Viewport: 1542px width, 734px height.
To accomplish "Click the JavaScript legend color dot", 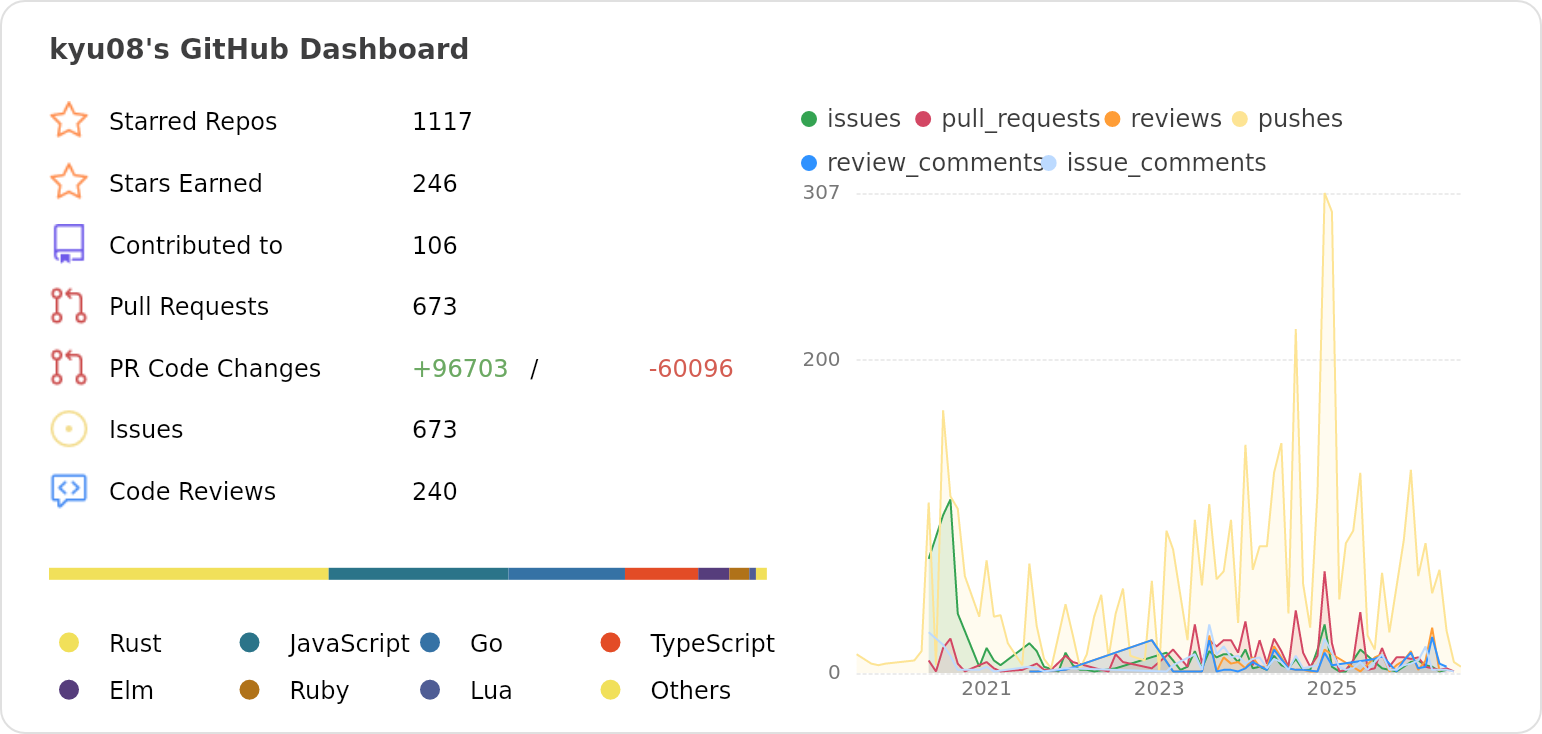I will click(250, 642).
